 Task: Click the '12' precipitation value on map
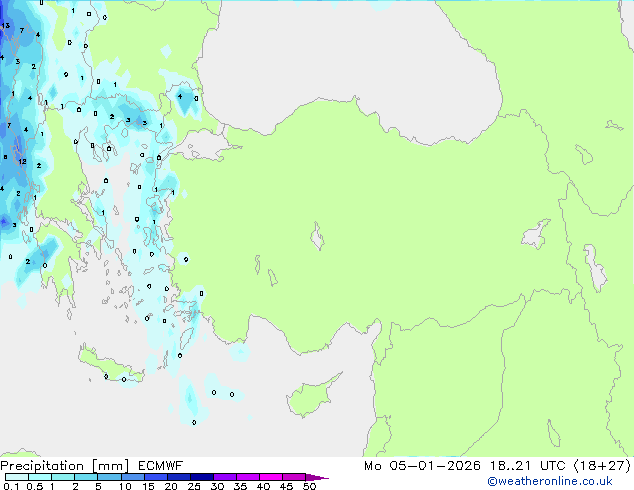click(x=22, y=161)
